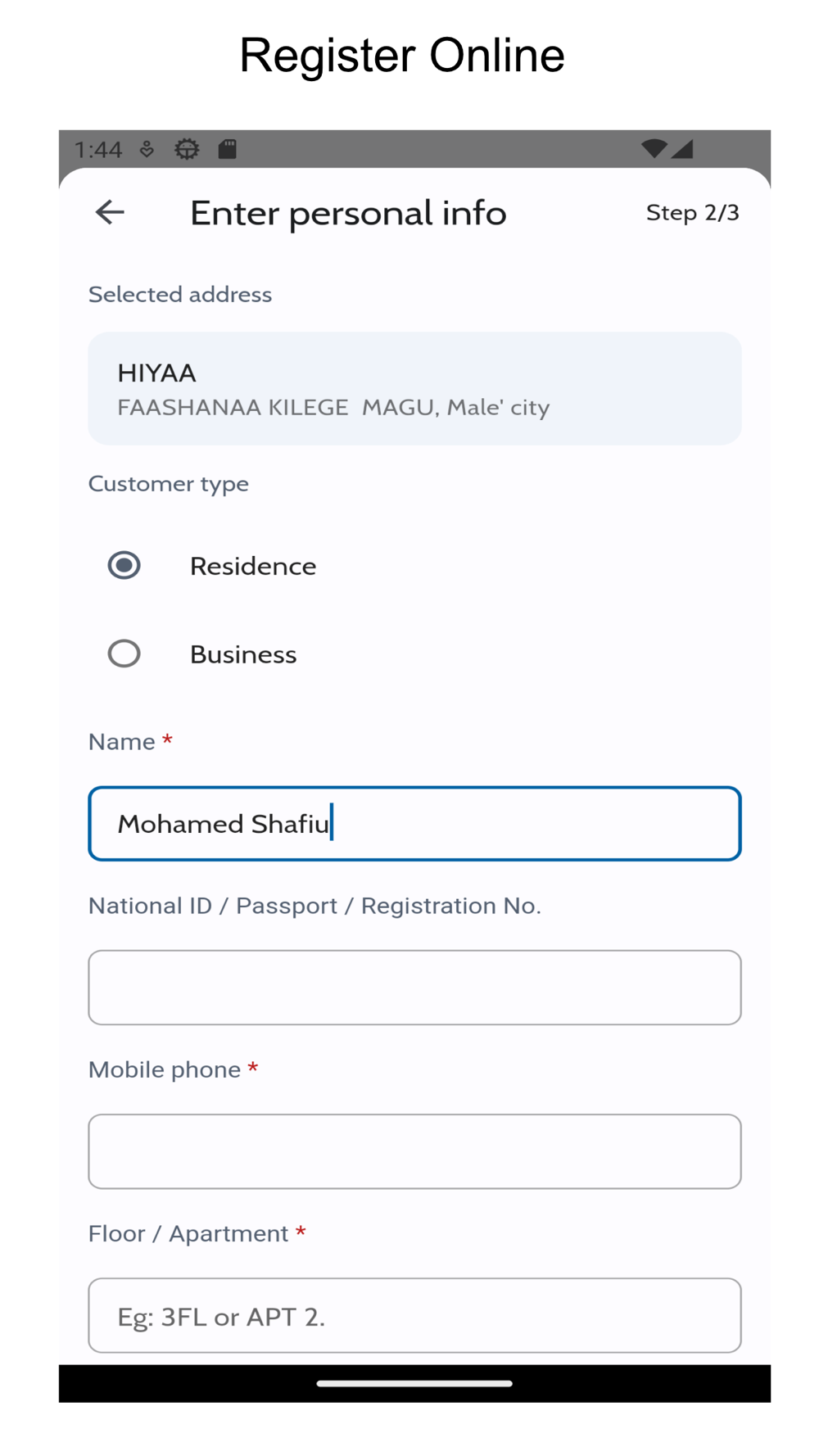Tap the home gesture bar
Screen dimensions: 819x1456
tap(414, 1384)
